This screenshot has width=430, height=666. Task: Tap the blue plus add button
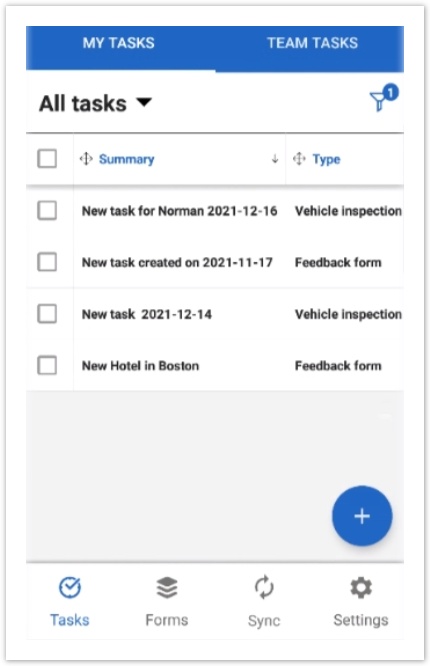362,516
